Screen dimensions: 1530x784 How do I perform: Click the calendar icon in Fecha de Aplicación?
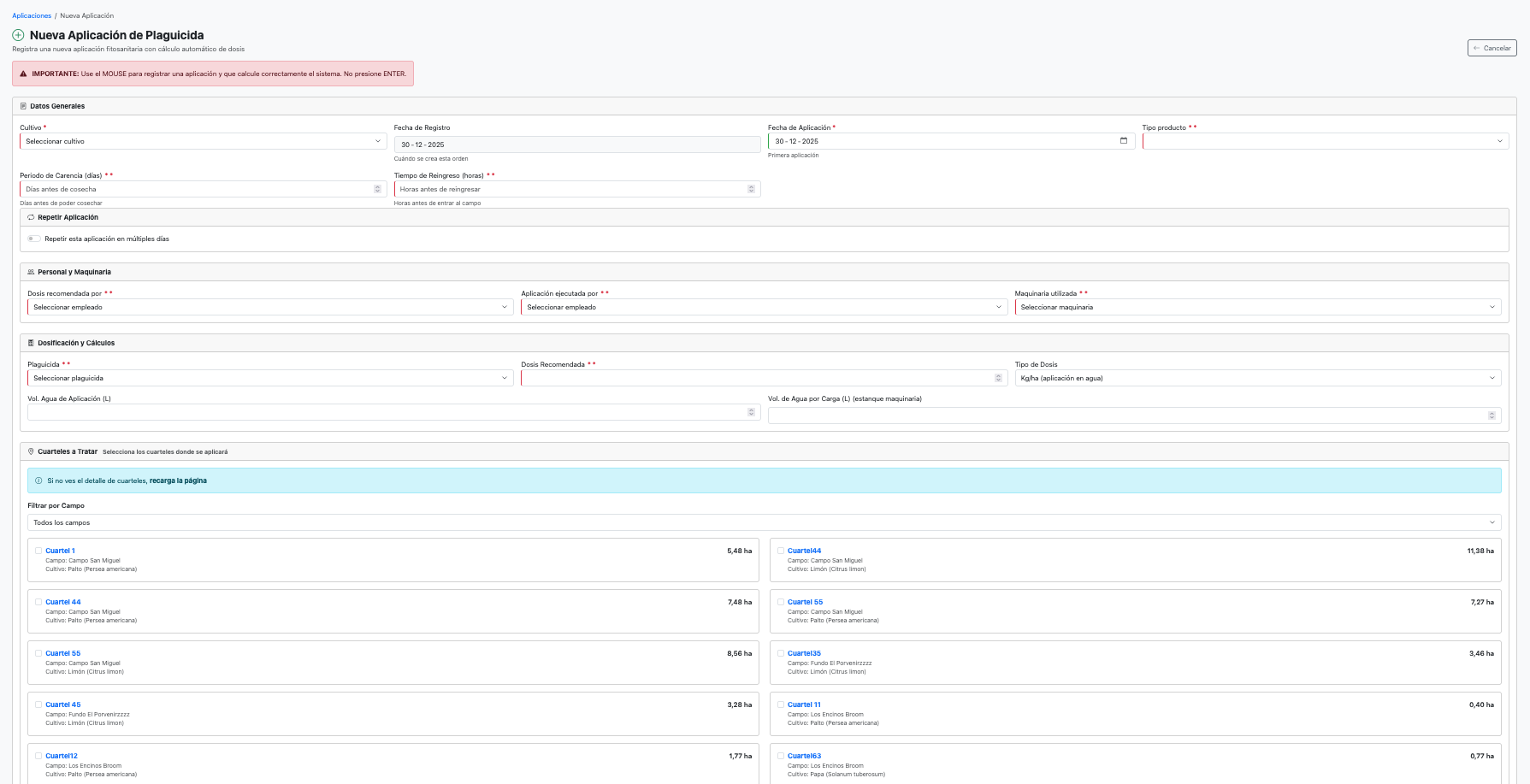coord(1123,141)
